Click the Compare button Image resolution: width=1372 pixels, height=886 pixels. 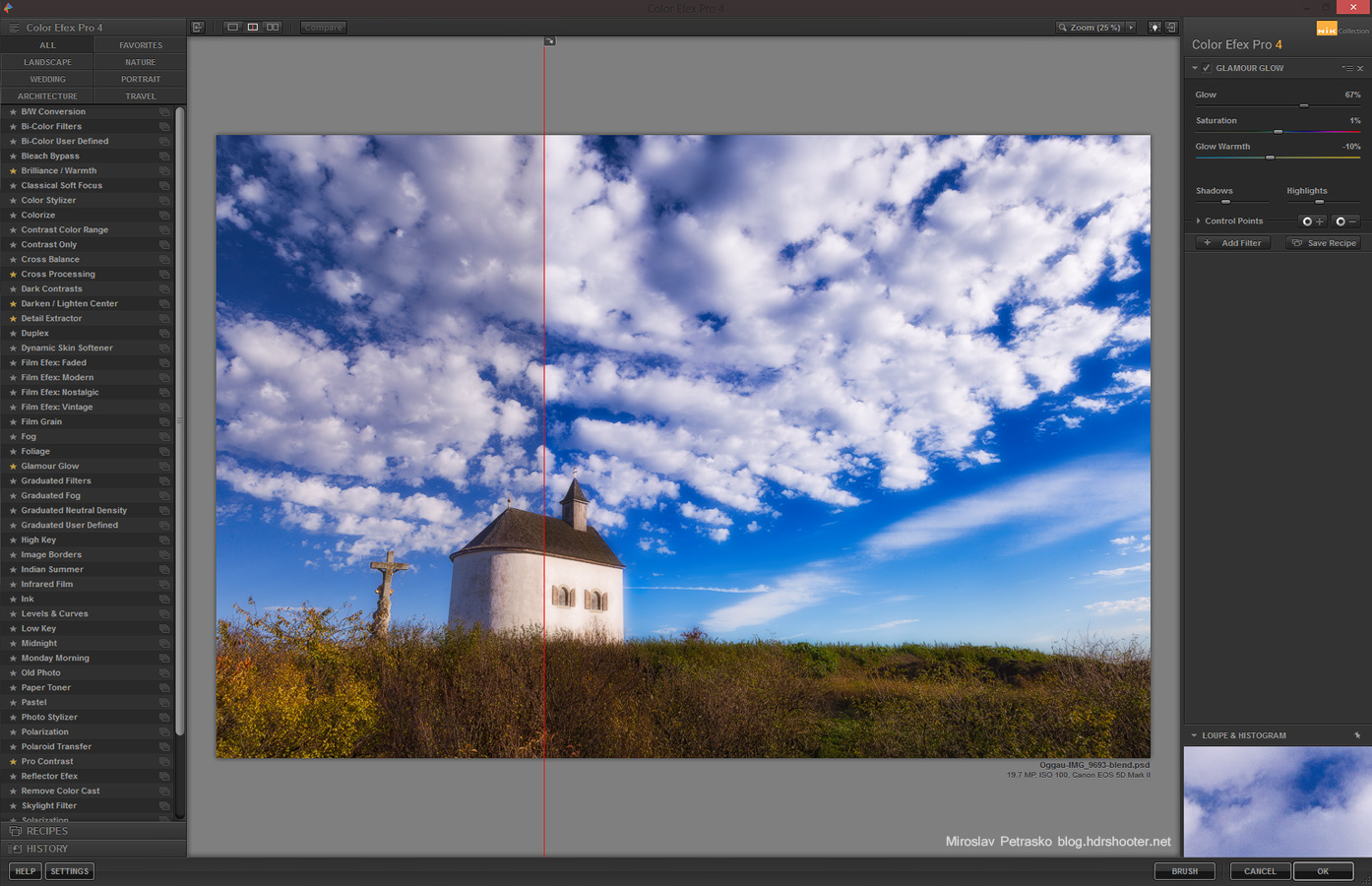(323, 28)
